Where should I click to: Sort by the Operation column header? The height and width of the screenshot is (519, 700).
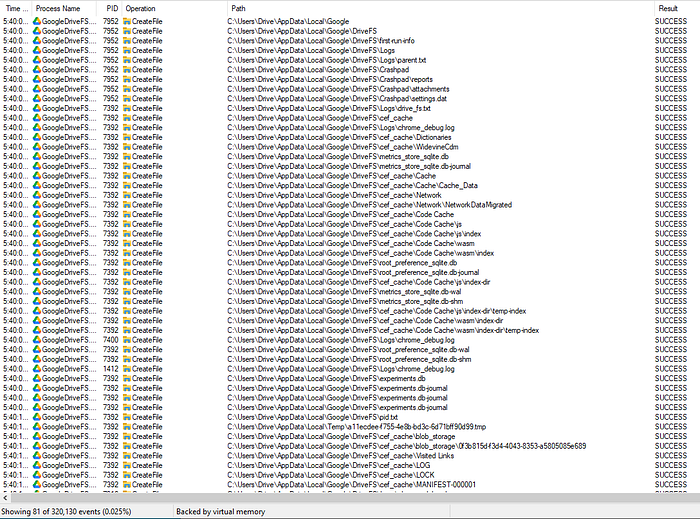pyautogui.click(x=175, y=8)
